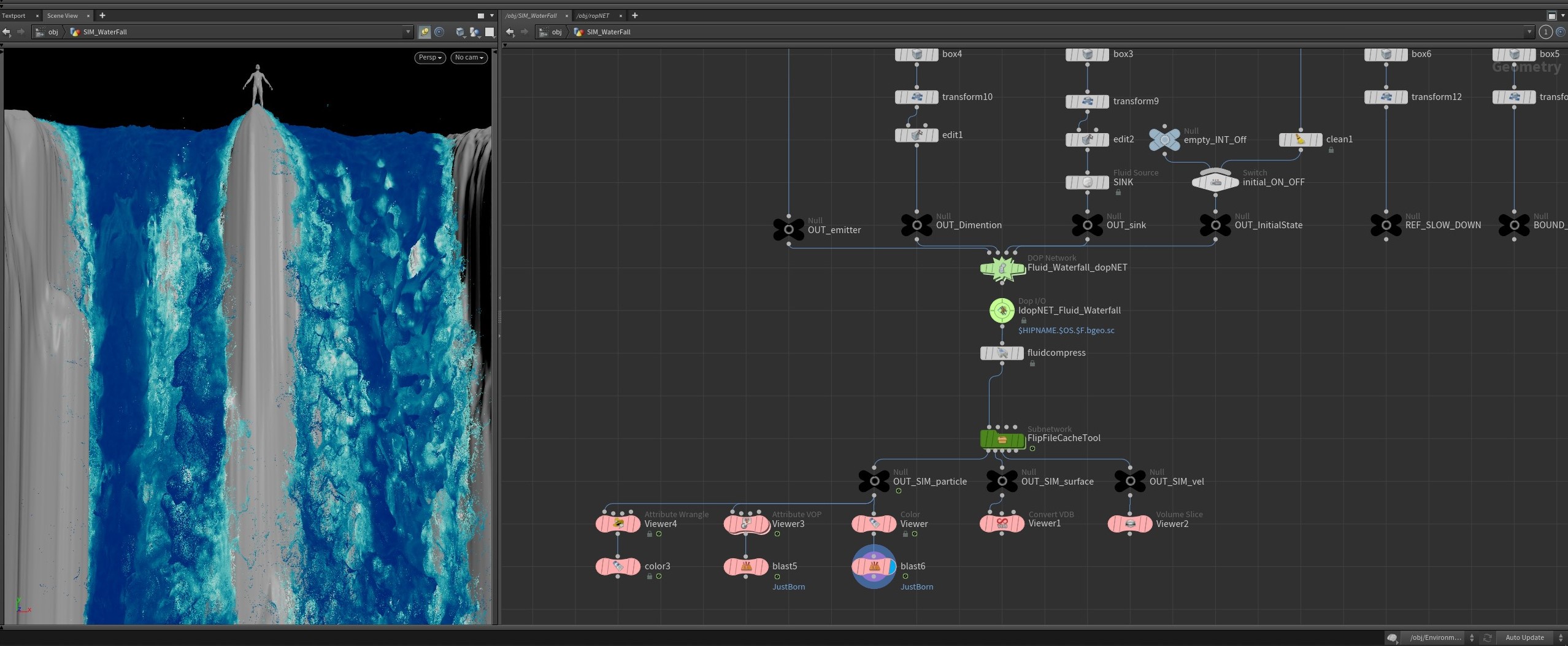1568x646 pixels.
Task: Select the blast6 node icon
Action: click(874, 567)
